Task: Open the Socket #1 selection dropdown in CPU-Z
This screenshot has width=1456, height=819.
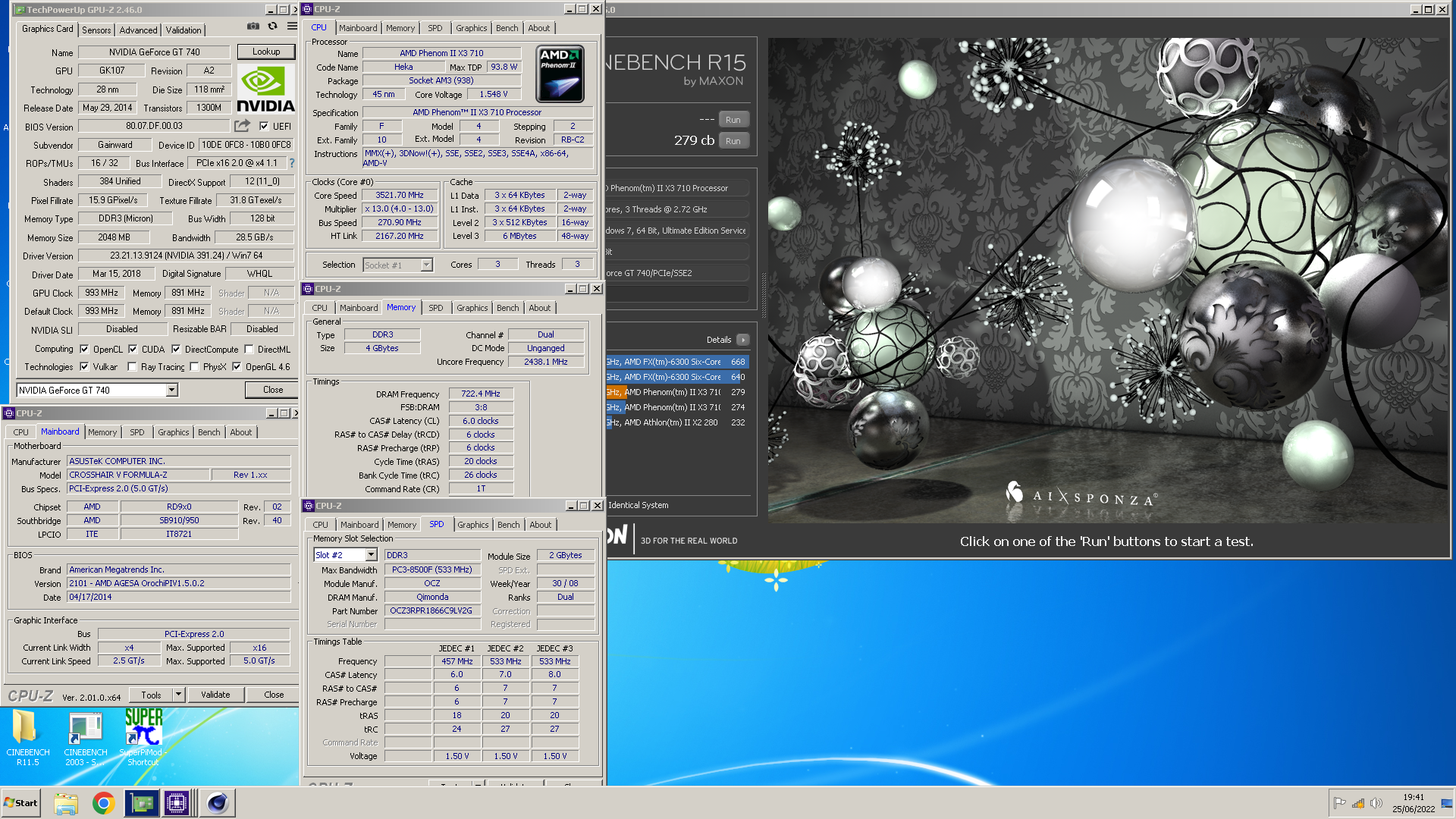Action: point(426,265)
